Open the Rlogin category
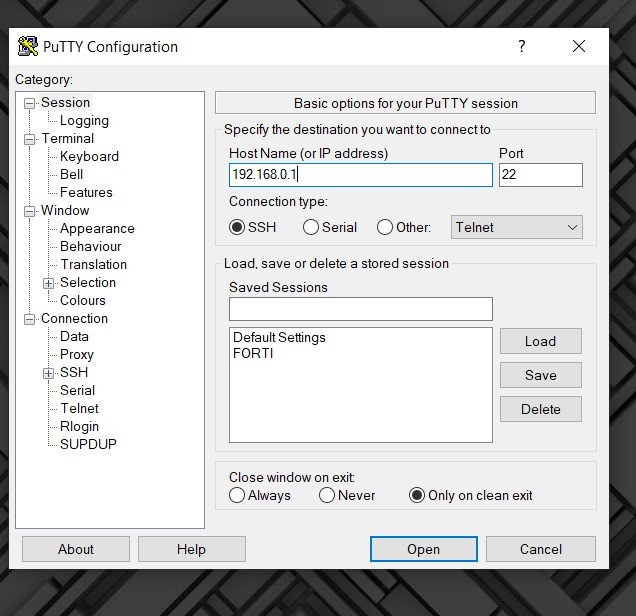 pos(79,426)
